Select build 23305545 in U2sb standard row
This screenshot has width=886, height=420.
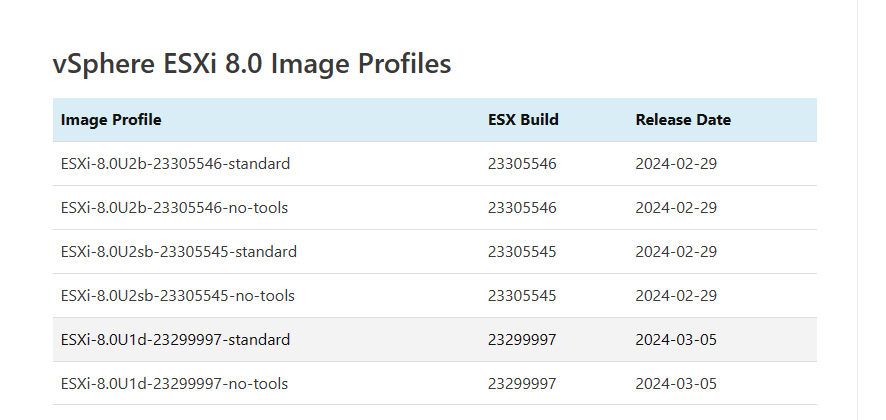pyautogui.click(x=522, y=252)
